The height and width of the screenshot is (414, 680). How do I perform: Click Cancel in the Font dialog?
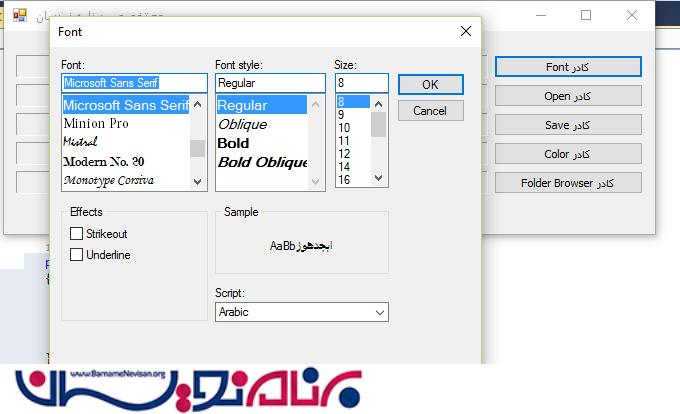(x=431, y=111)
